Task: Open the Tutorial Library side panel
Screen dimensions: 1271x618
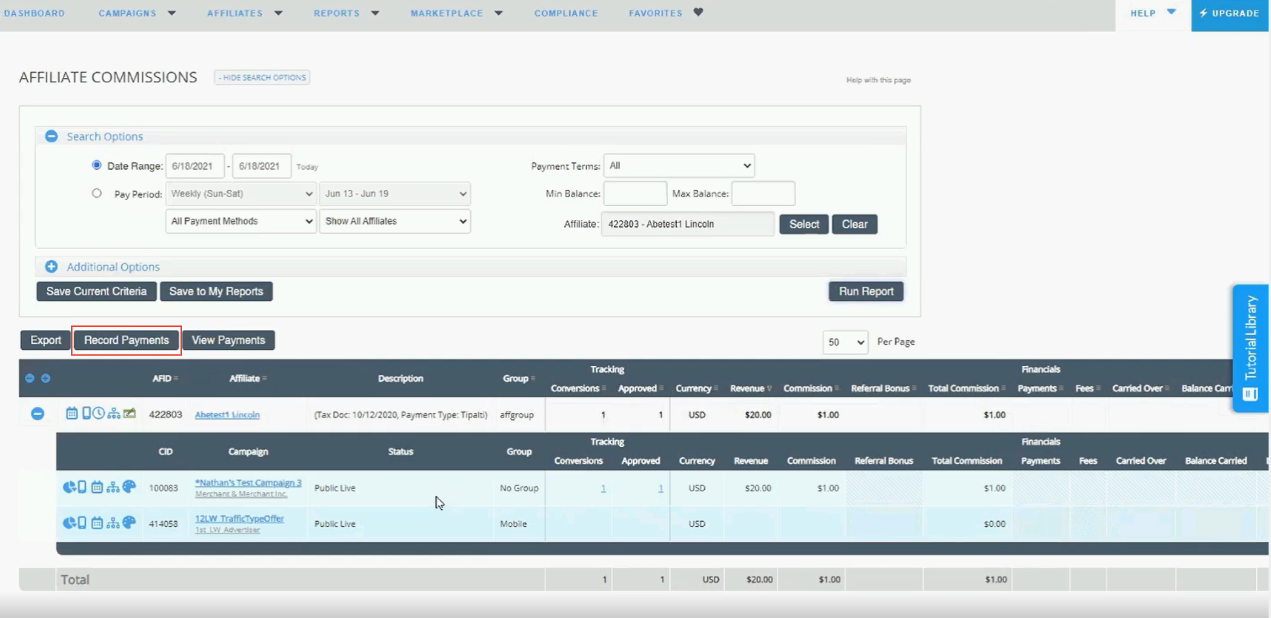Action: (1250, 350)
